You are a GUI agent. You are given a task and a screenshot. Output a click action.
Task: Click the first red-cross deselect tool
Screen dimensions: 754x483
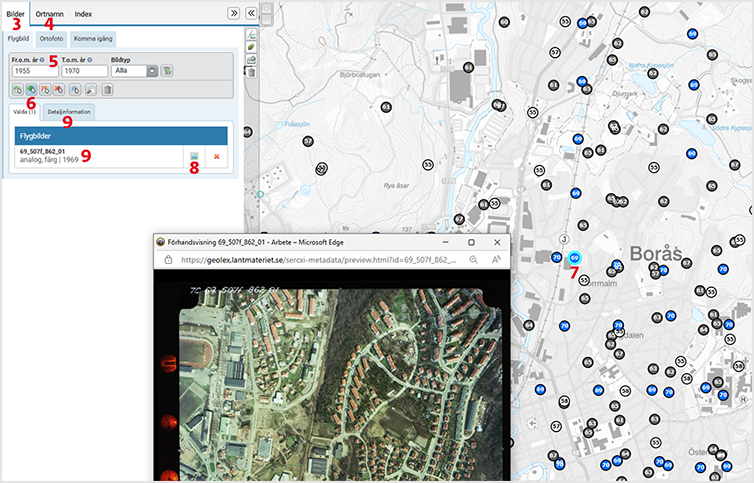pos(45,89)
